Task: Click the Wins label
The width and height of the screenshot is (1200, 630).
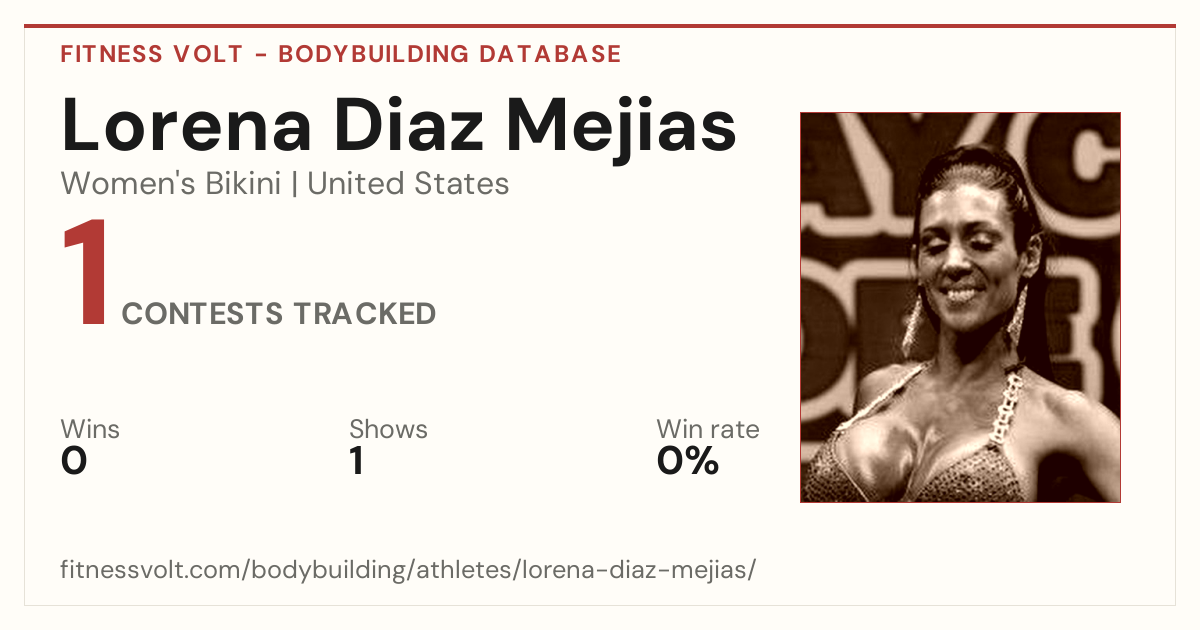Action: (x=90, y=430)
